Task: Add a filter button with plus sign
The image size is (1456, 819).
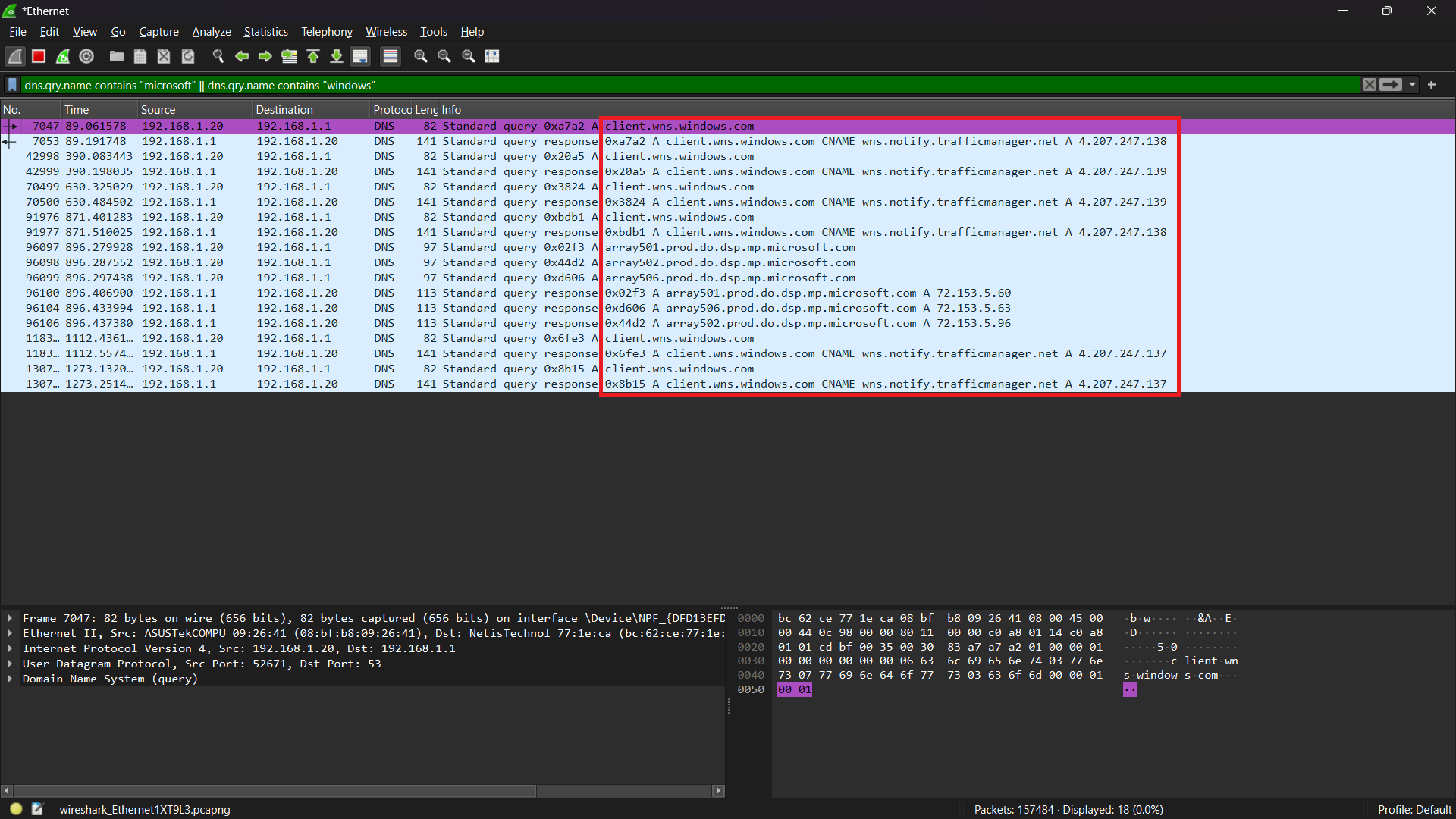Action: (x=1432, y=85)
